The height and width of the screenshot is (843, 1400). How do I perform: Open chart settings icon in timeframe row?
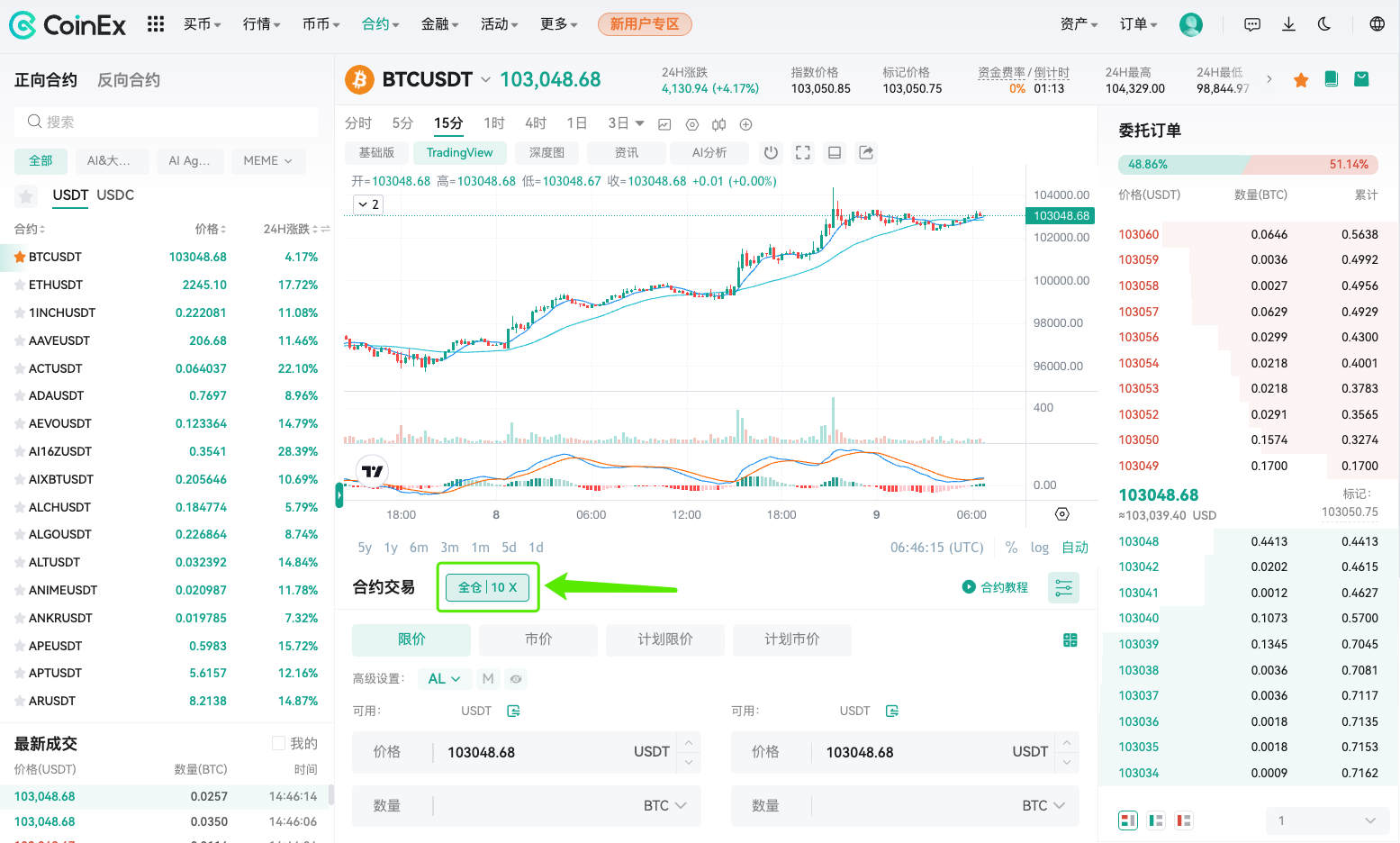point(692,124)
